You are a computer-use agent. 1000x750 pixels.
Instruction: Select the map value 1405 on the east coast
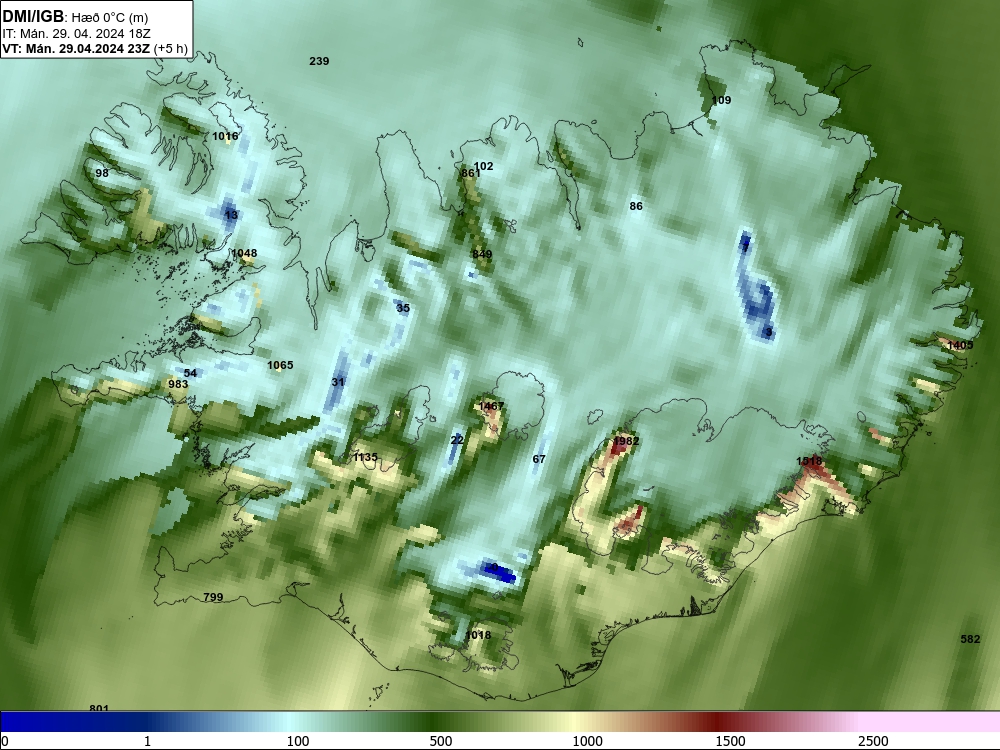click(x=960, y=346)
